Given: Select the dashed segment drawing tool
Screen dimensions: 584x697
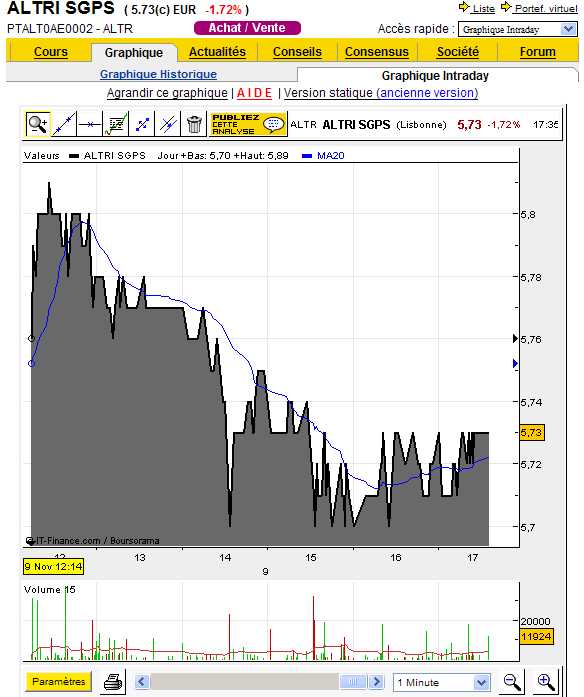Looking at the screenshot, I should click(142, 124).
